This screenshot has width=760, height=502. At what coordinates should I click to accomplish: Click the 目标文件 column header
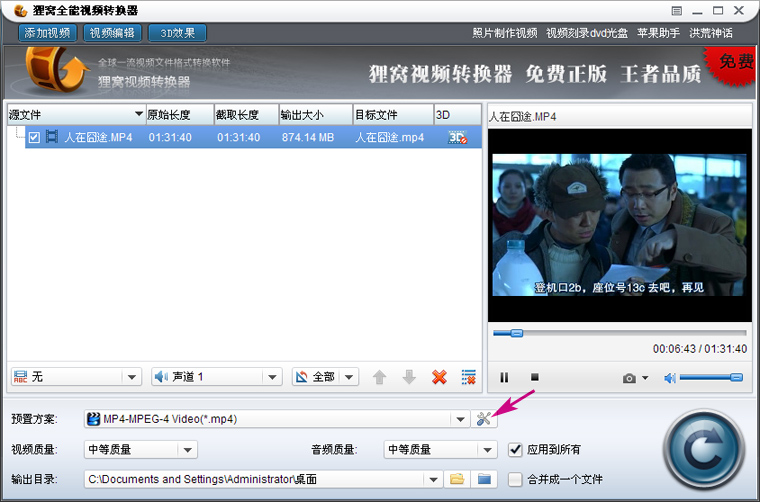point(393,115)
